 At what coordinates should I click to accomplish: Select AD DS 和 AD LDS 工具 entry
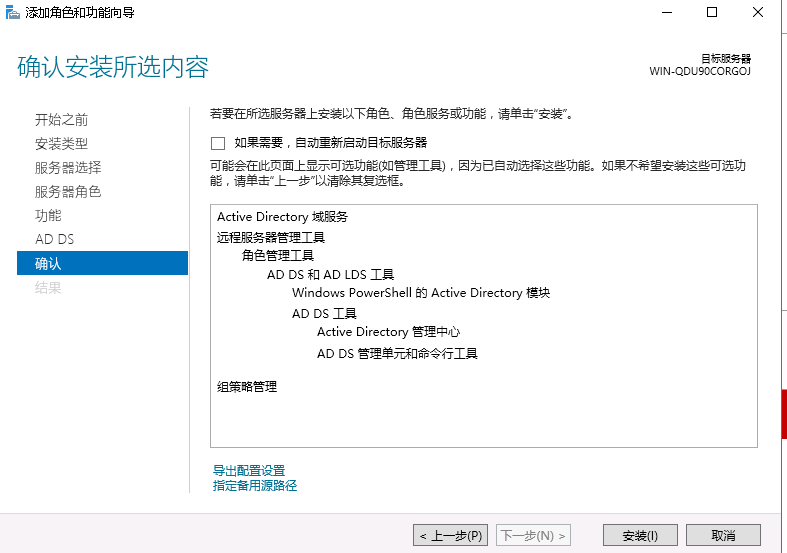click(x=330, y=274)
